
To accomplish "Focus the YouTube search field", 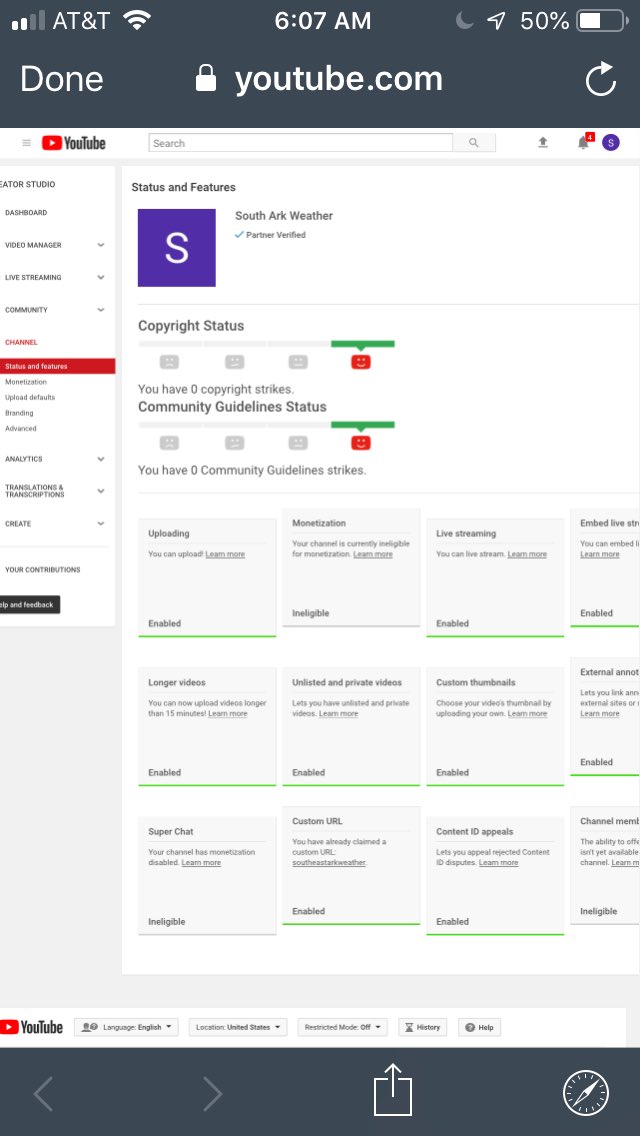I will pos(301,143).
